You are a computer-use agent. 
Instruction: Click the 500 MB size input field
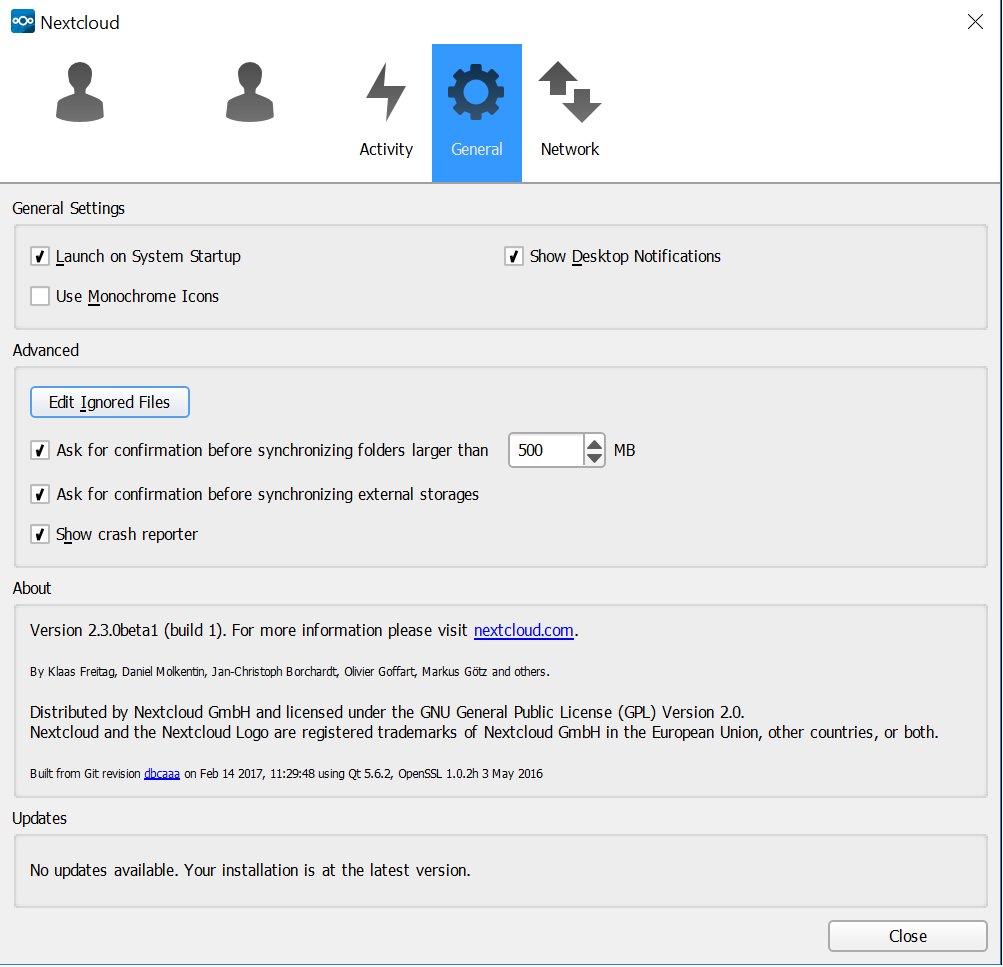(546, 450)
